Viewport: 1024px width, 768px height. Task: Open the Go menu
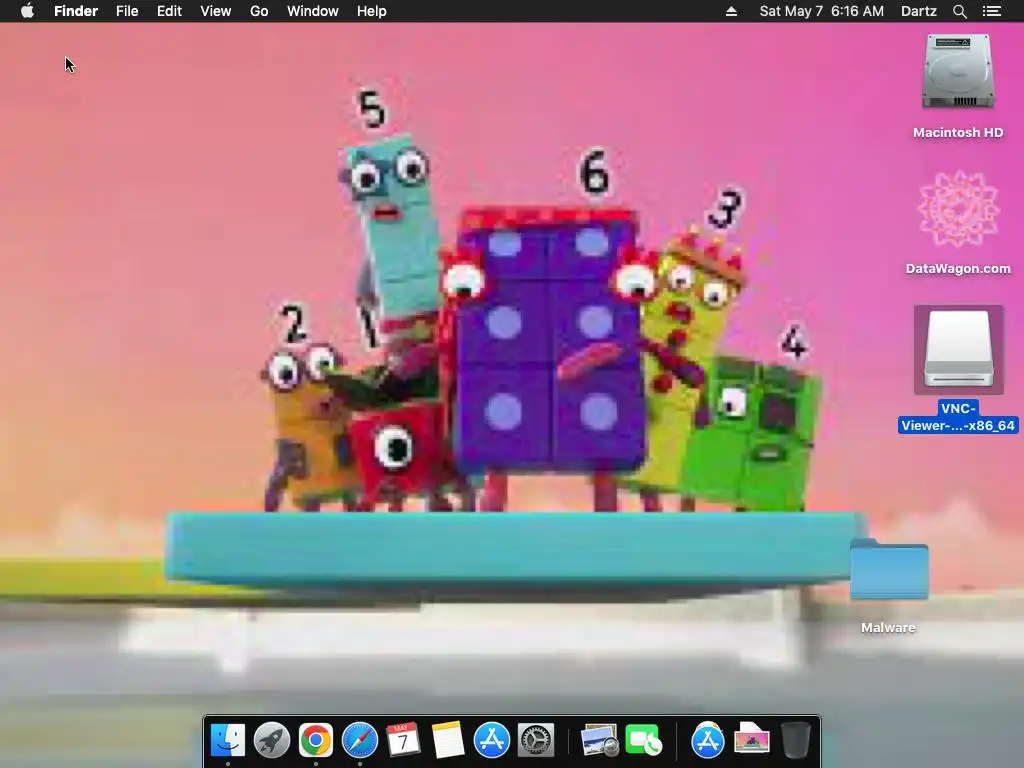click(259, 11)
